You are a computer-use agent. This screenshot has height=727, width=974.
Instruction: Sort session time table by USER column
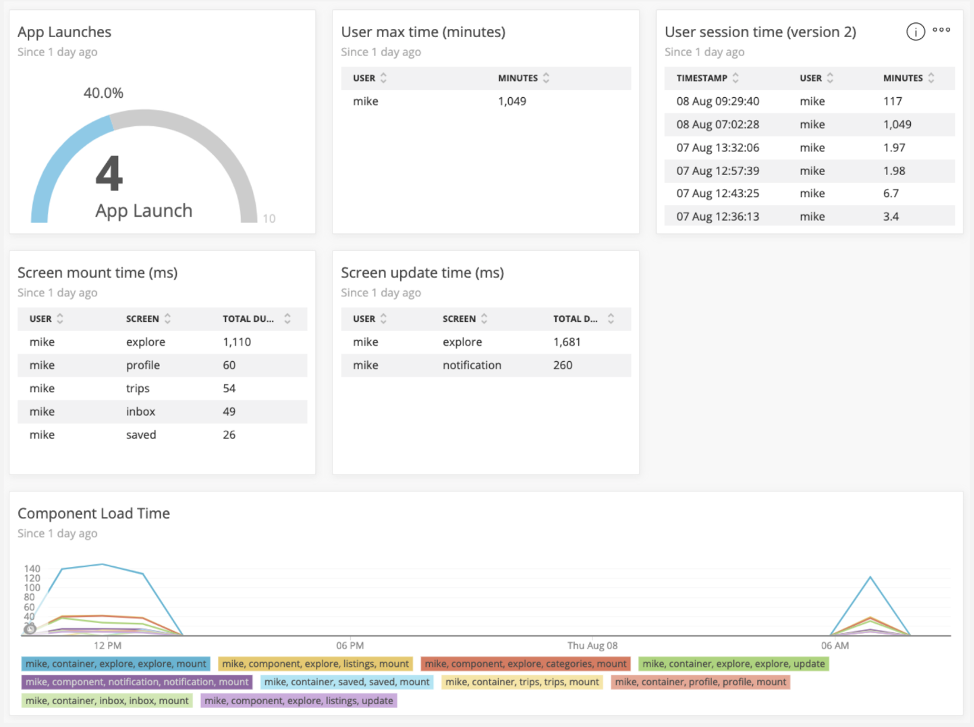pos(816,78)
